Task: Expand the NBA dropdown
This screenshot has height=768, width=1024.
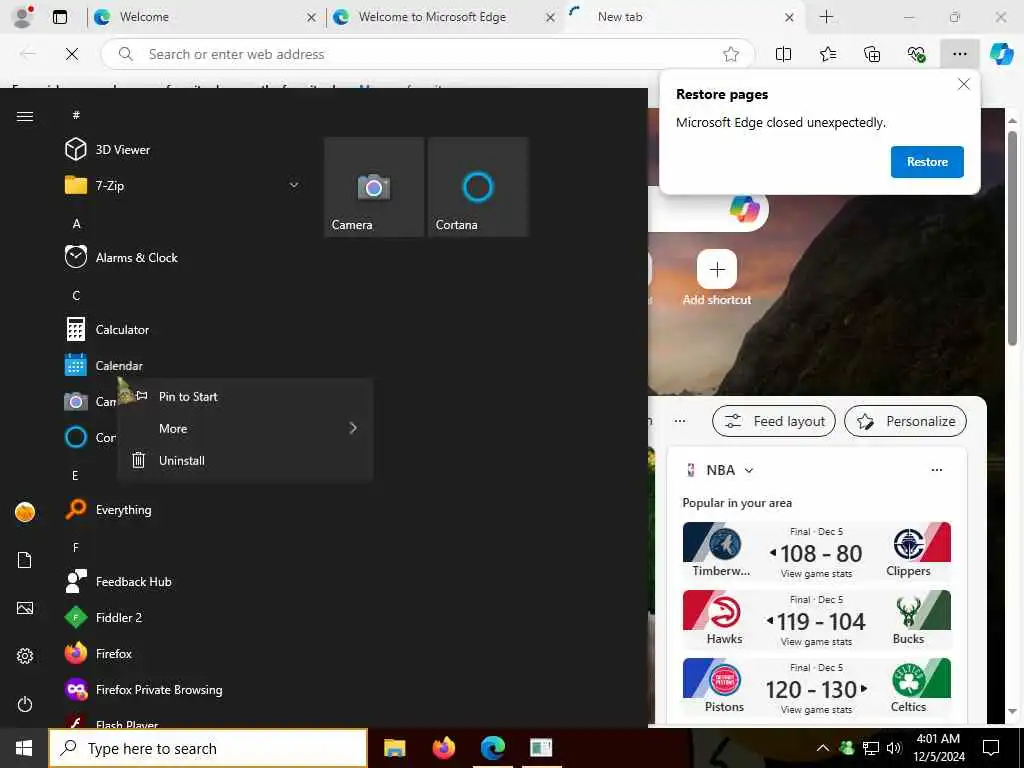Action: click(749, 470)
